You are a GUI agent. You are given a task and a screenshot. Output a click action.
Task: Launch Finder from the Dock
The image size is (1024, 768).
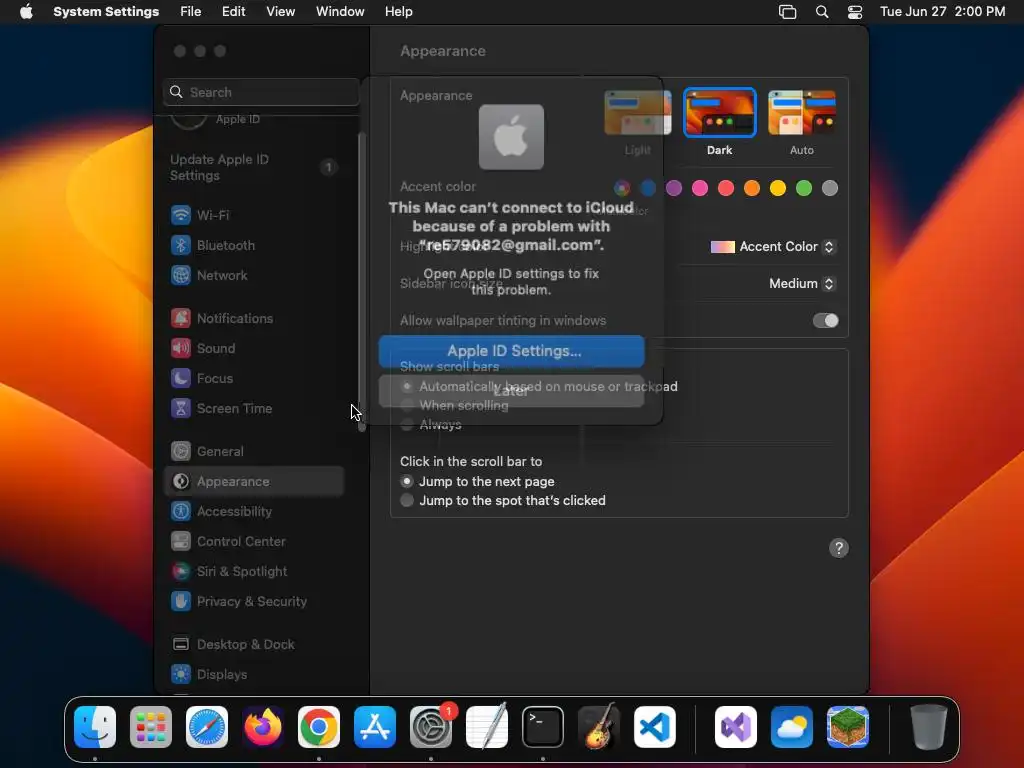(x=95, y=727)
